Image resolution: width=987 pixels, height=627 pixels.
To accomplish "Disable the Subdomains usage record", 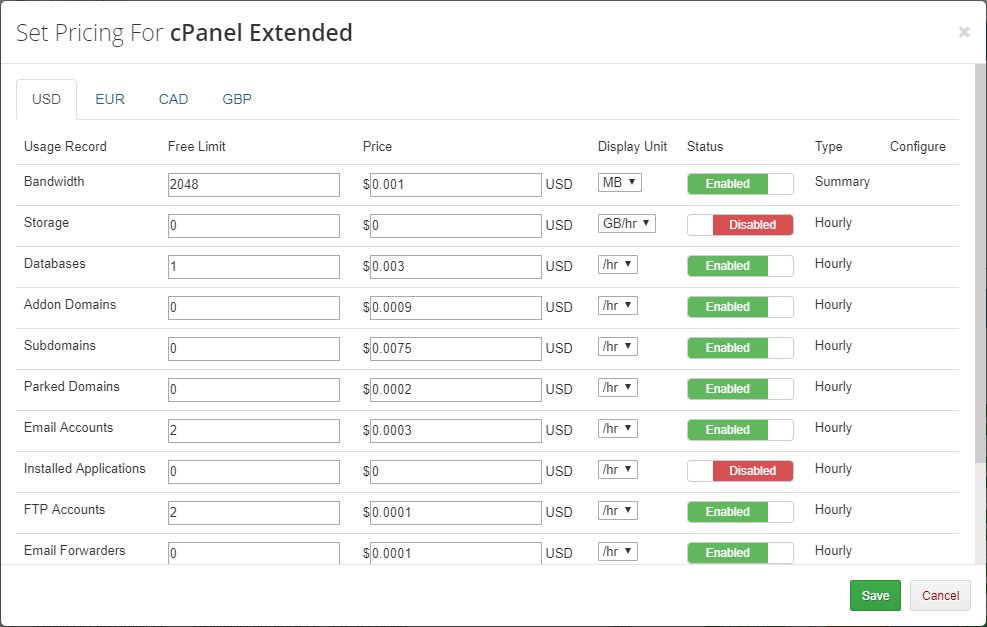I will tap(740, 347).
